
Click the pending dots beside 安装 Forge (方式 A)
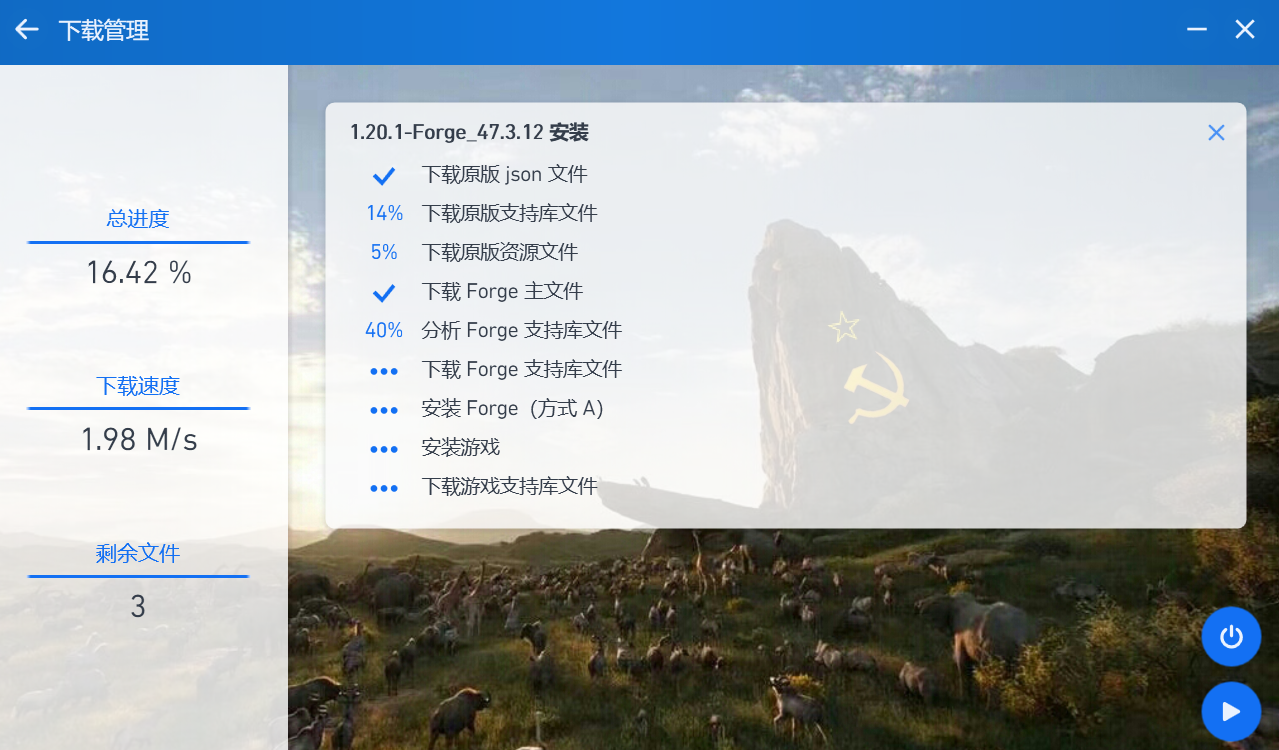(x=384, y=410)
